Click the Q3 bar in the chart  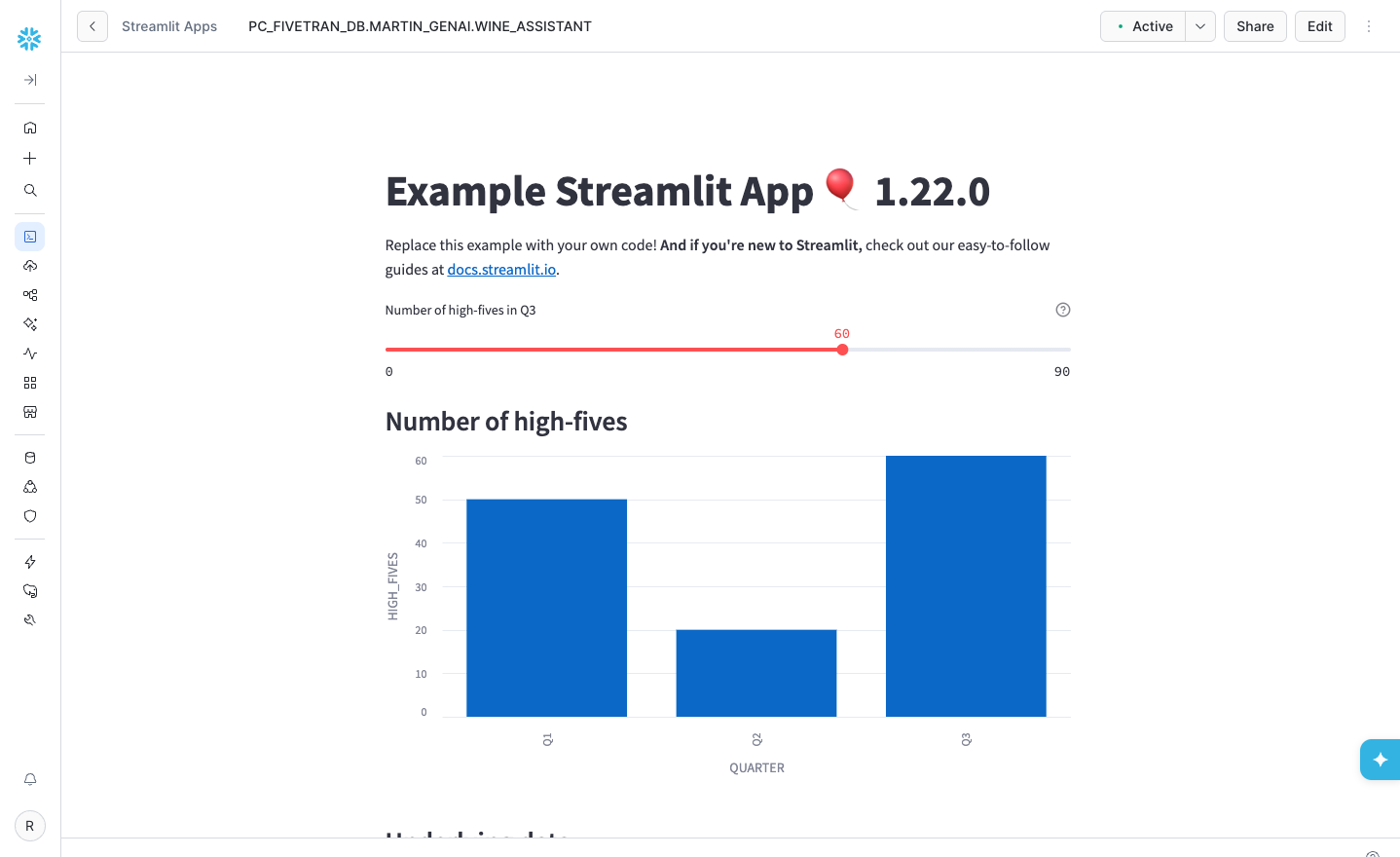[x=966, y=586]
